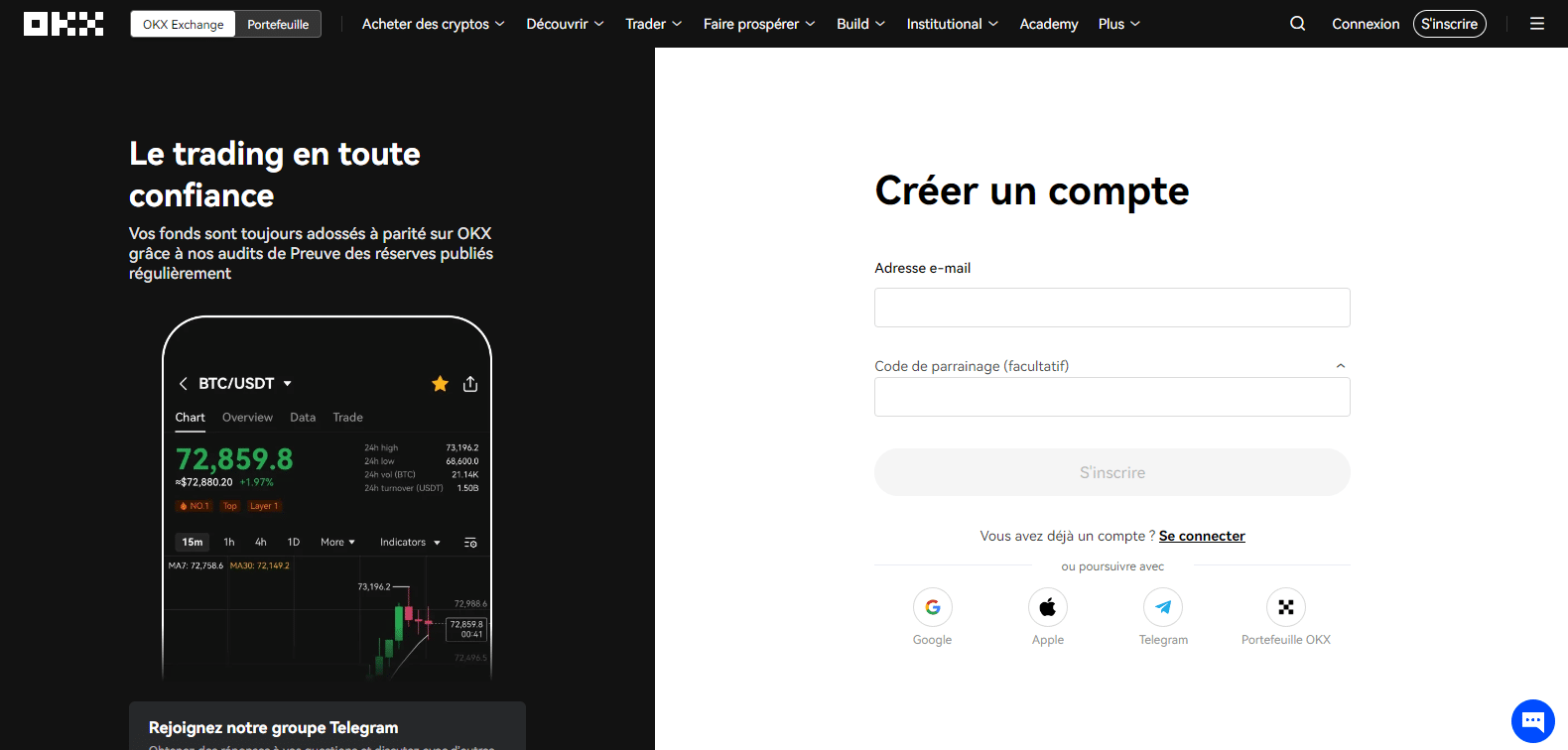The height and width of the screenshot is (750, 1568).
Task: Expand the Plus dropdown
Action: click(1119, 24)
